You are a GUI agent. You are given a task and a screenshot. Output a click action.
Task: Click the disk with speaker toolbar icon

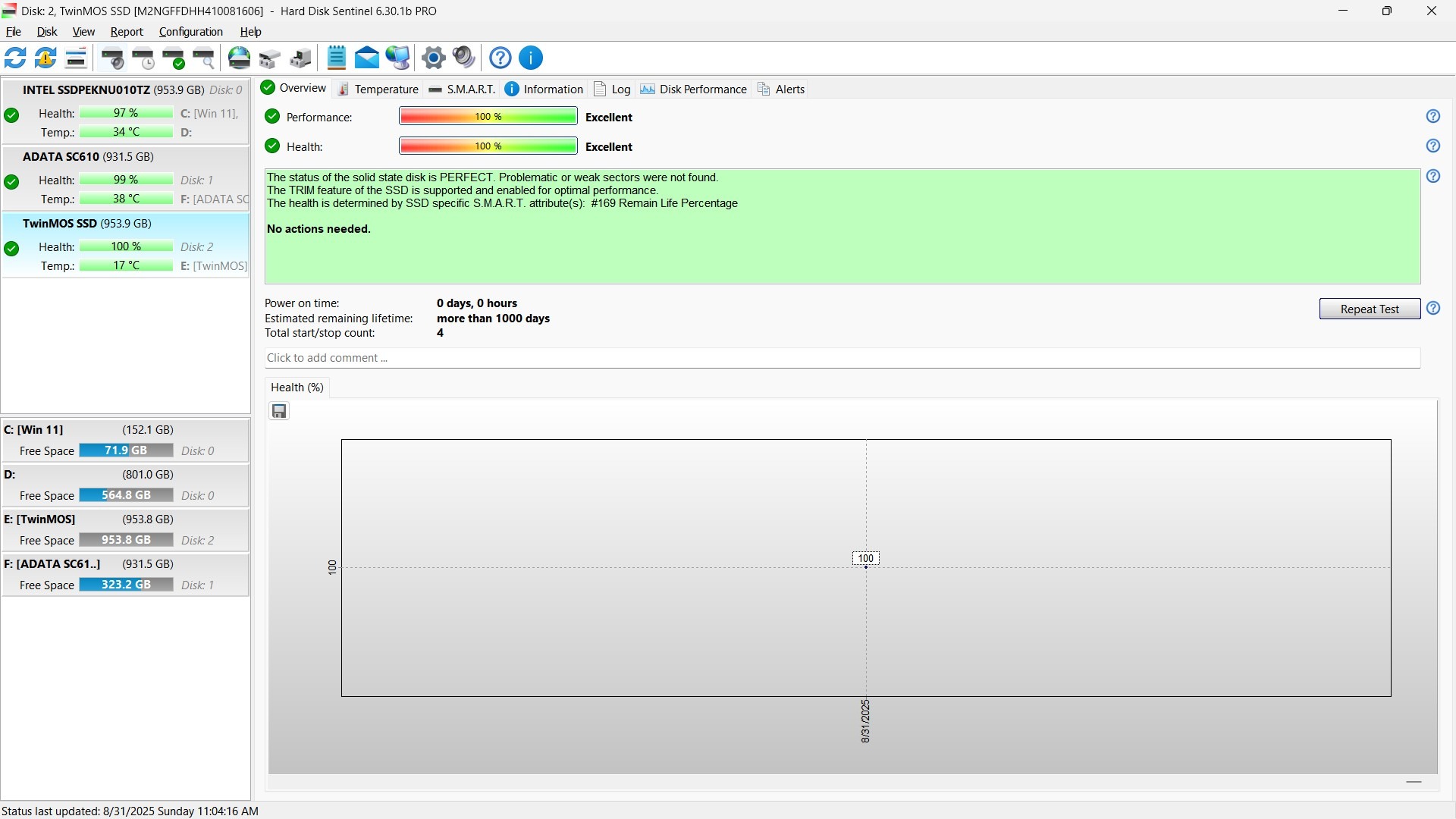pyautogui.click(x=113, y=58)
